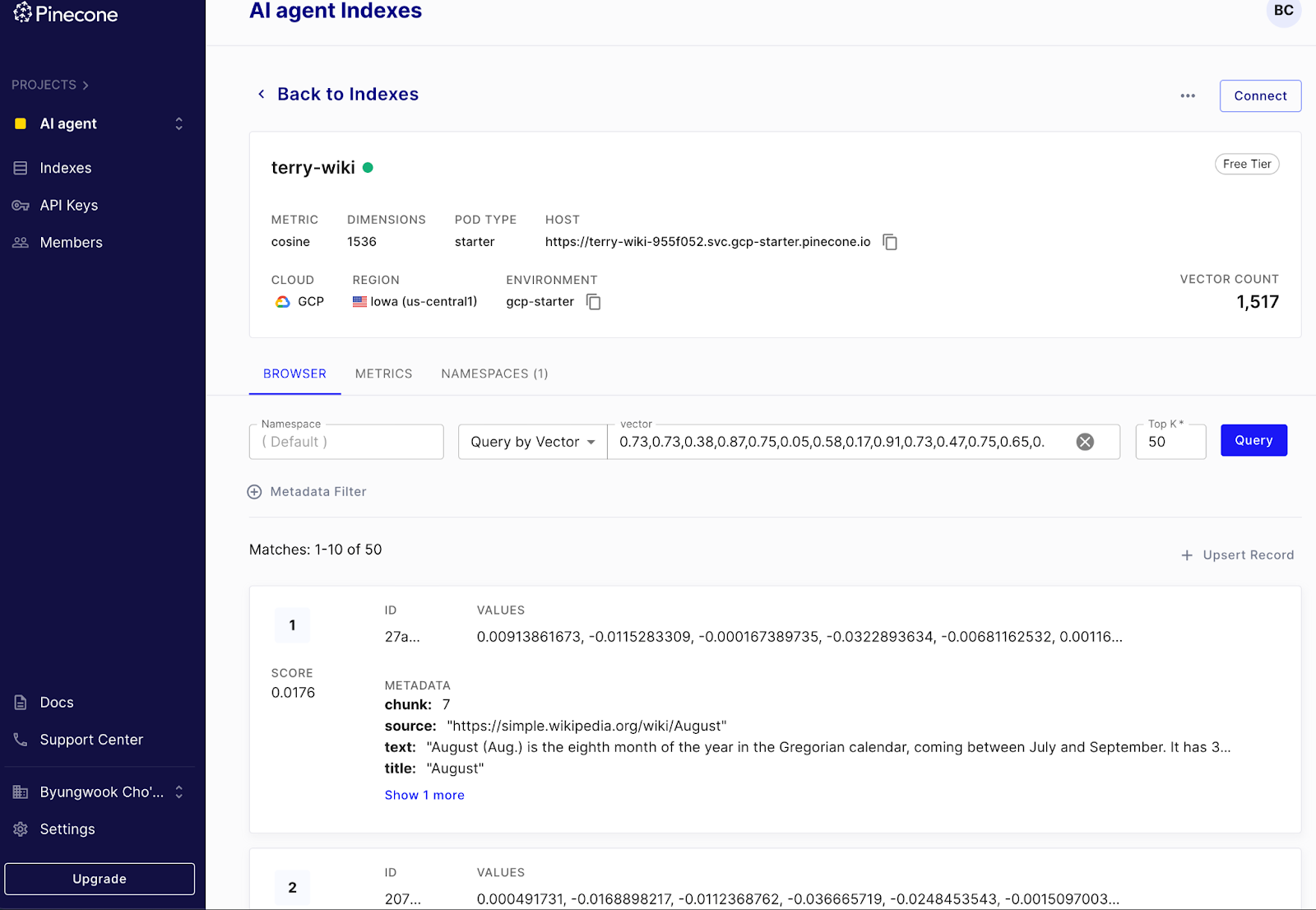The width and height of the screenshot is (1316, 910).
Task: Click the values row starting 0.000491731
Action: [x=798, y=899]
